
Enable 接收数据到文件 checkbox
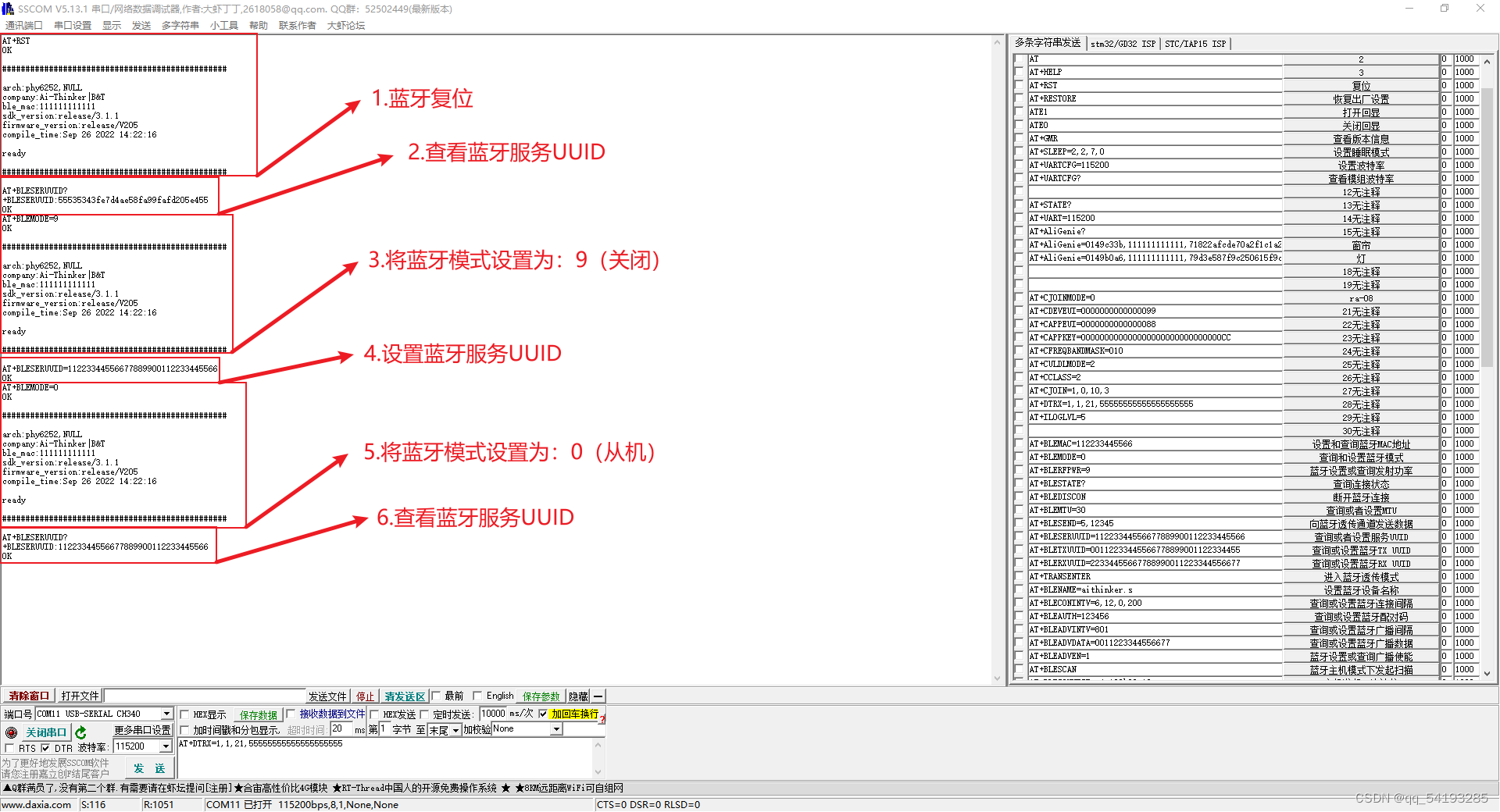click(x=291, y=714)
